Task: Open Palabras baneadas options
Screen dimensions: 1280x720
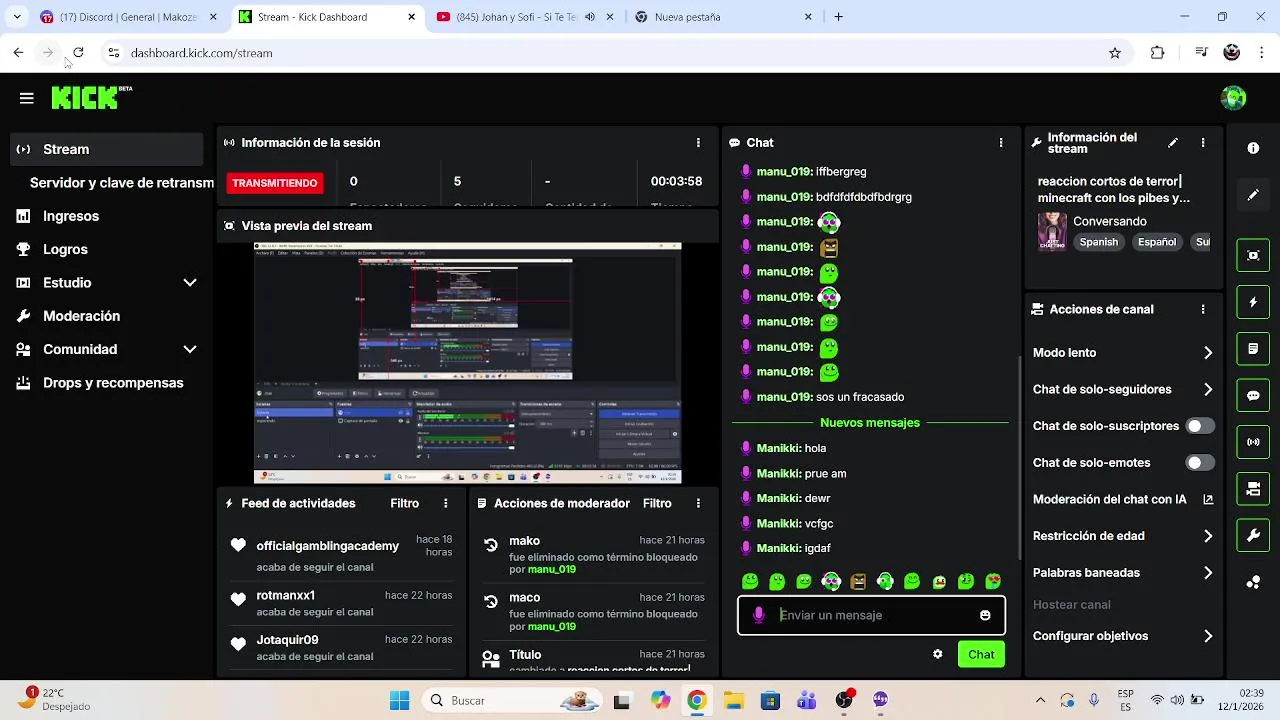Action: [x=1123, y=573]
